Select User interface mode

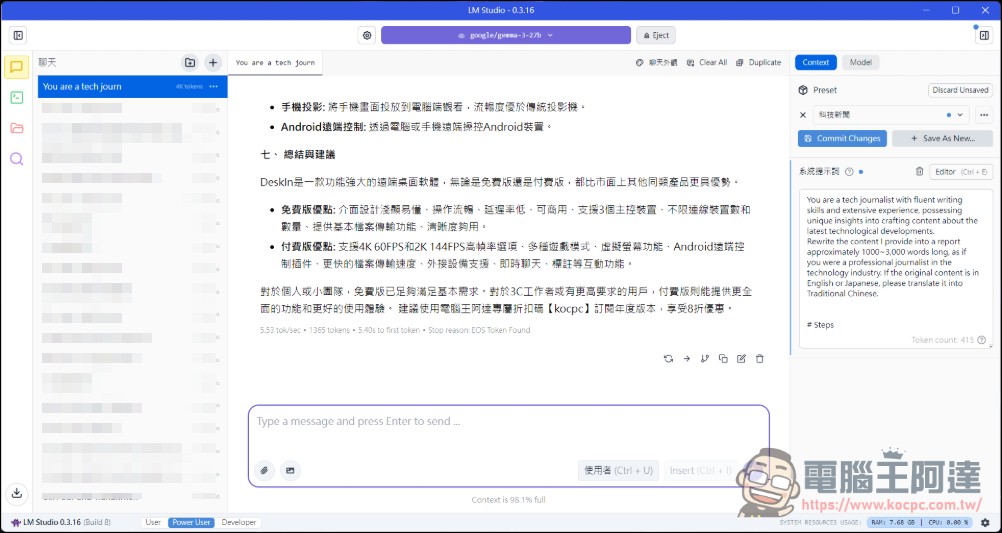[153, 522]
